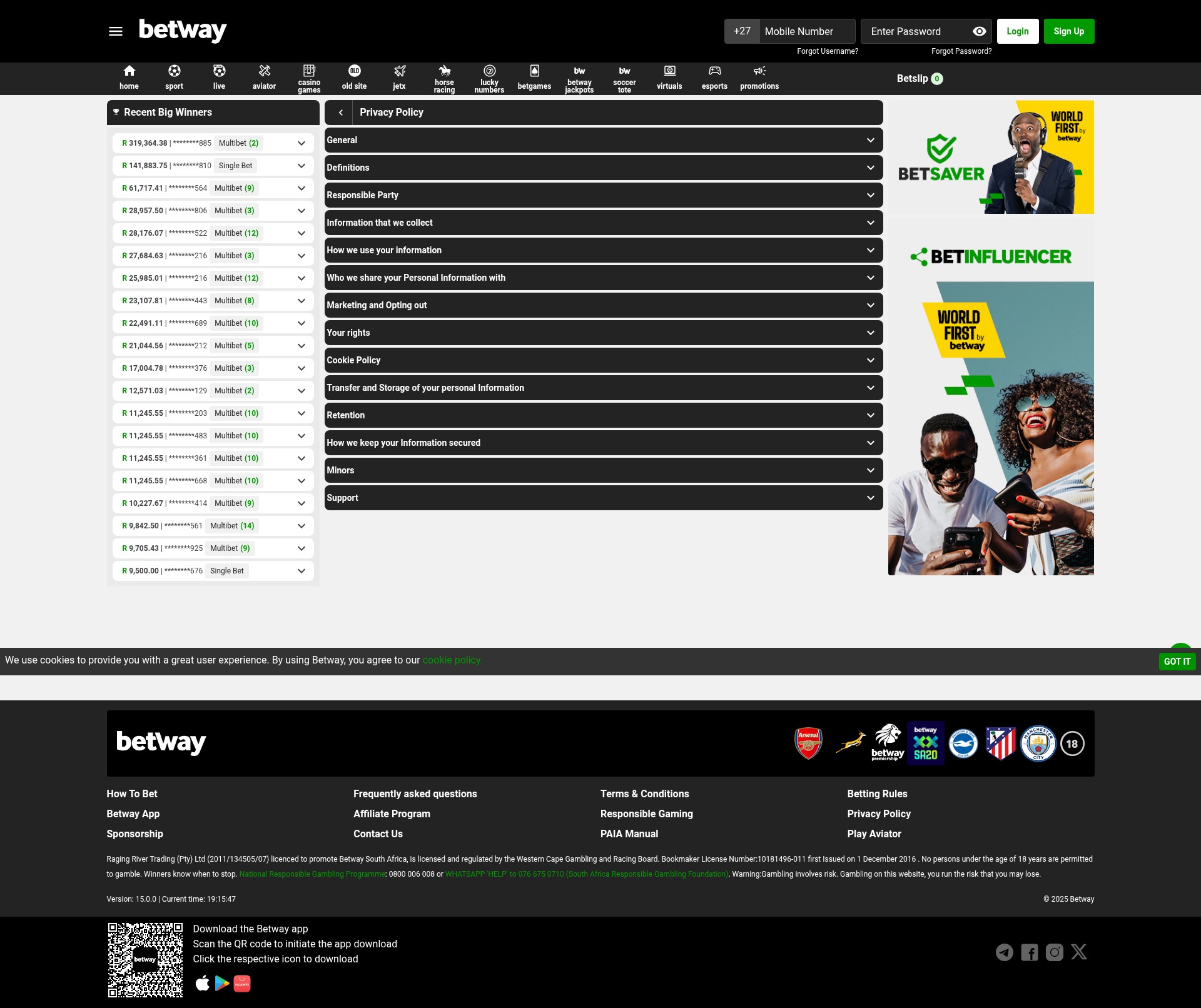The height and width of the screenshot is (1008, 1201).
Task: Click the Telegram social icon
Action: point(1005,952)
